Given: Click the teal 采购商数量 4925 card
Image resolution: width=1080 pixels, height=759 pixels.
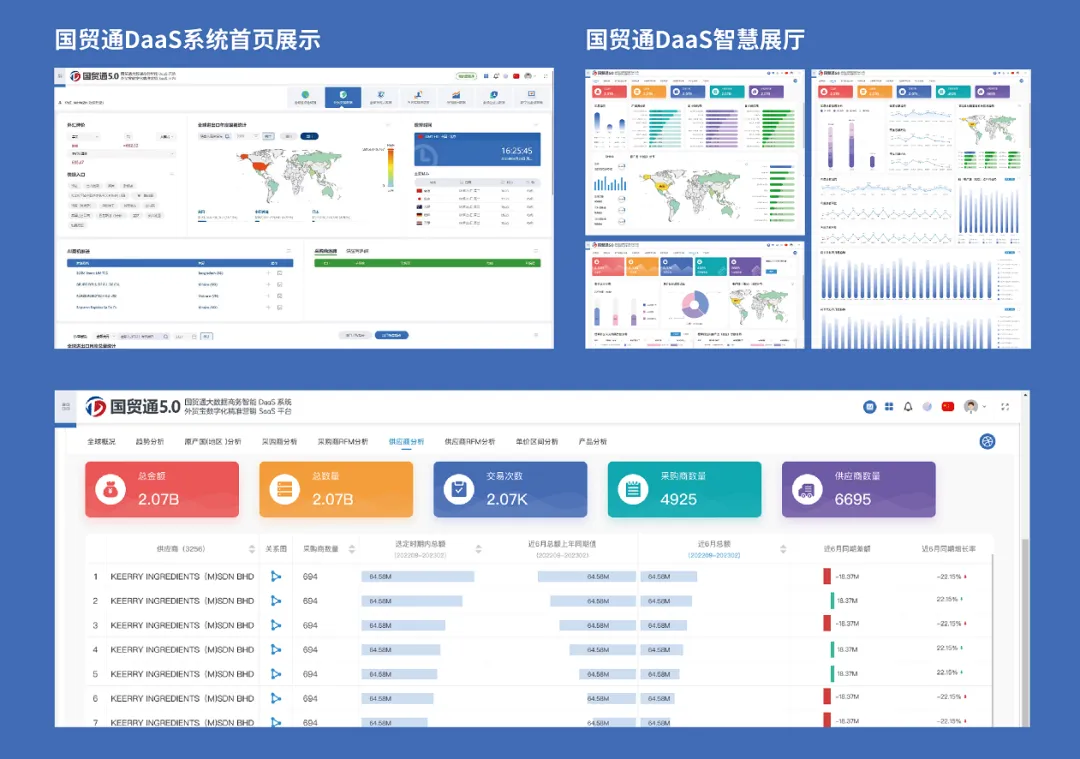Looking at the screenshot, I should 685,489.
